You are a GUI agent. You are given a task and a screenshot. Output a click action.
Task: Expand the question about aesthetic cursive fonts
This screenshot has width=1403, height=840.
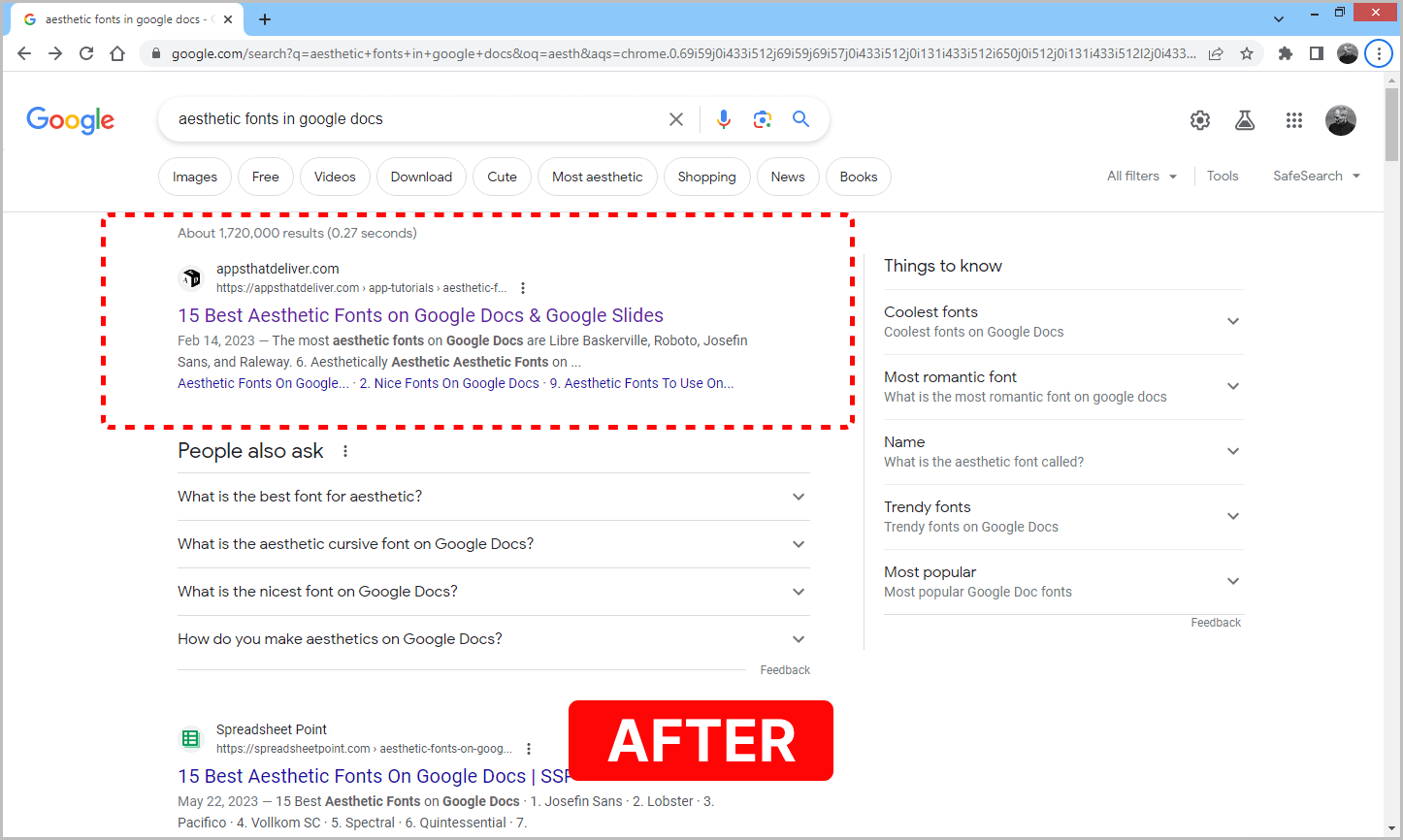coord(798,544)
